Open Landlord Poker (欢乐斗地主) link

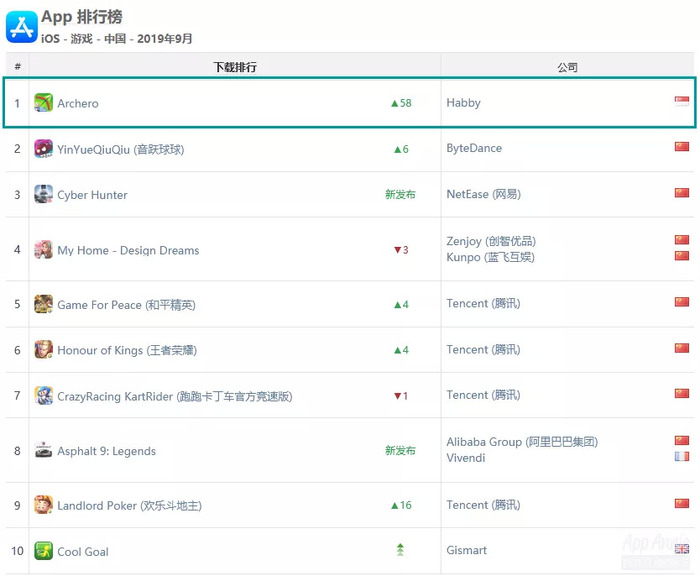tap(129, 506)
